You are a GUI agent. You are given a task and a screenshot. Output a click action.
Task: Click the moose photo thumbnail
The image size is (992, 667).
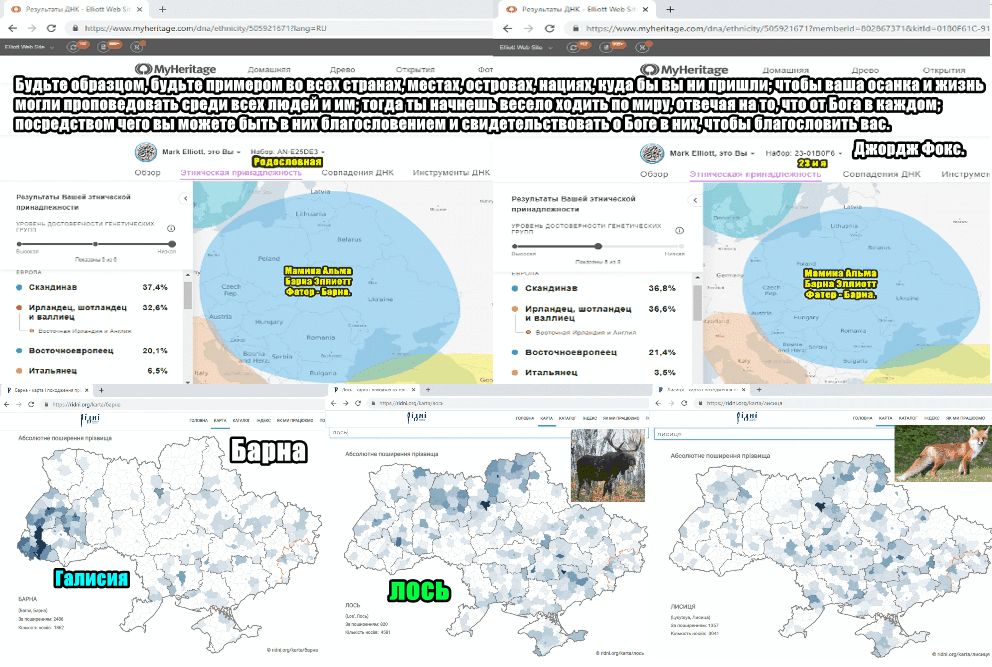pyautogui.click(x=607, y=466)
